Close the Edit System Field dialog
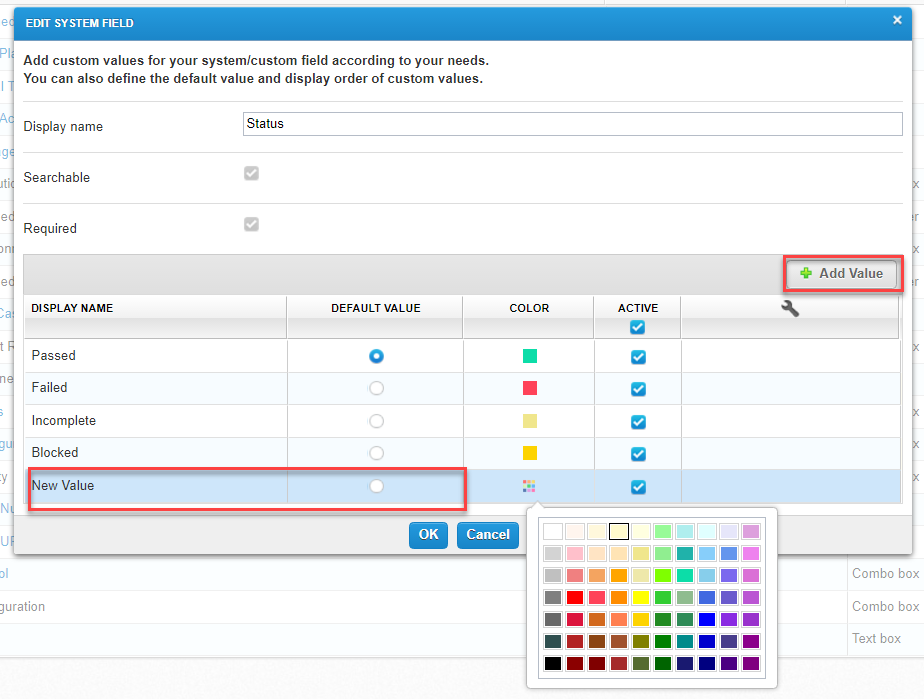This screenshot has height=699, width=924. (897, 20)
